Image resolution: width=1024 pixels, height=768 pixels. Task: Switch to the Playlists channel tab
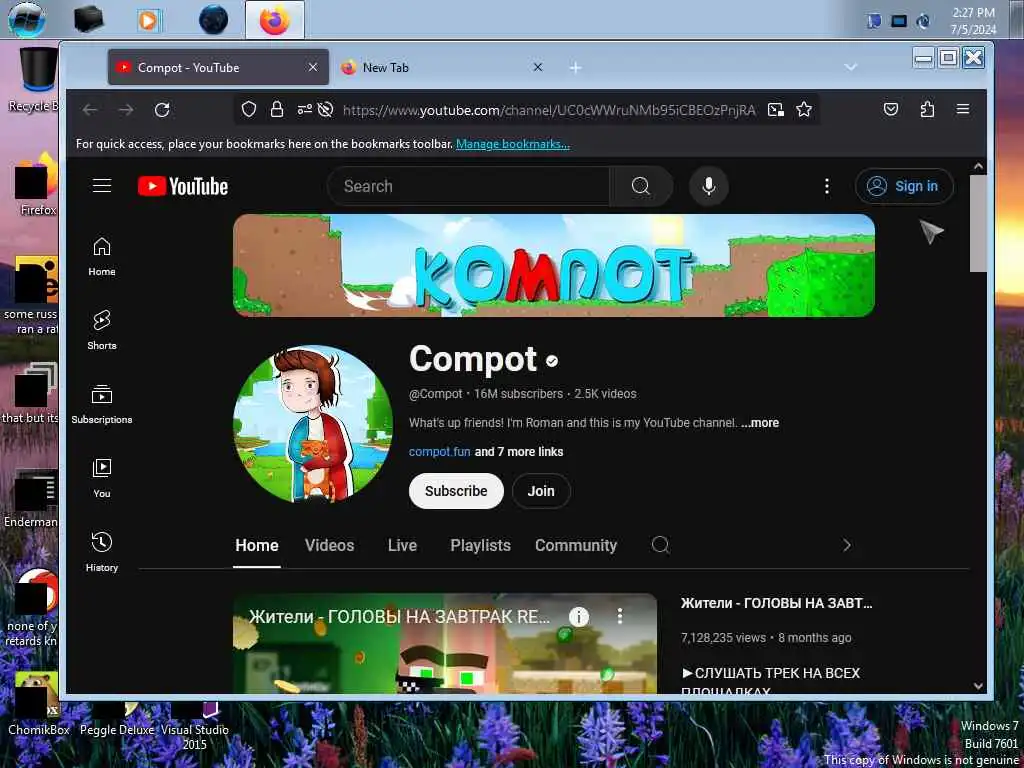[x=481, y=545]
